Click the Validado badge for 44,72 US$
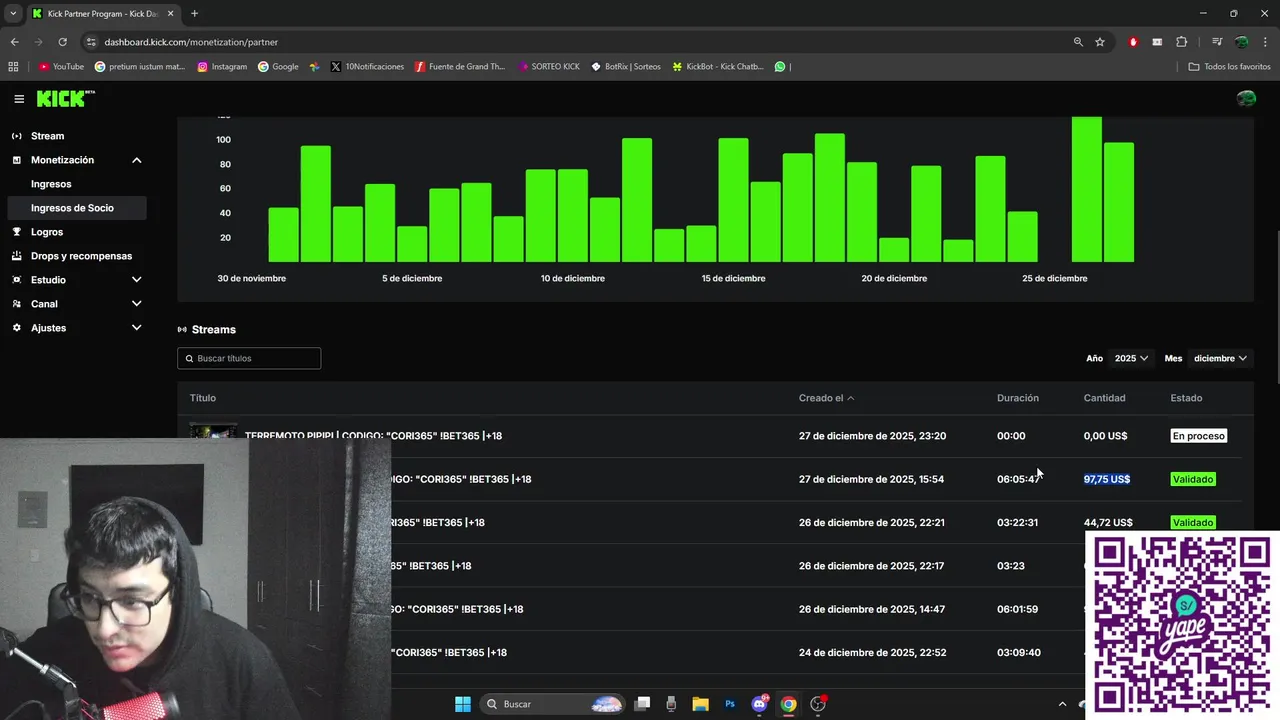This screenshot has height=720, width=1280. click(x=1193, y=522)
